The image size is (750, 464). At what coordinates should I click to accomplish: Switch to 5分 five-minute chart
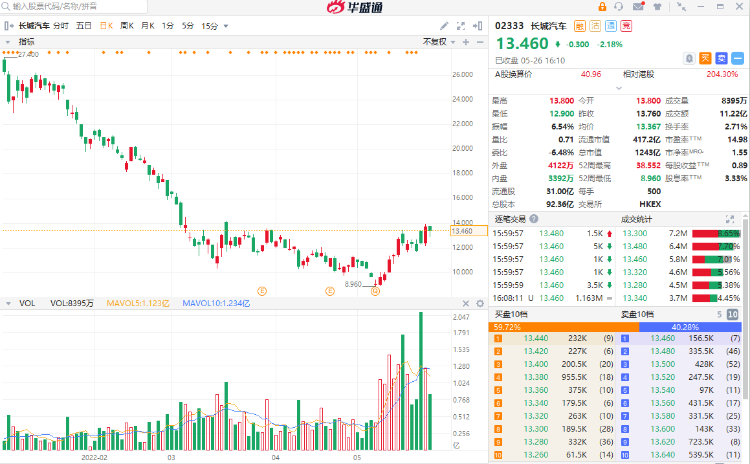(x=188, y=26)
